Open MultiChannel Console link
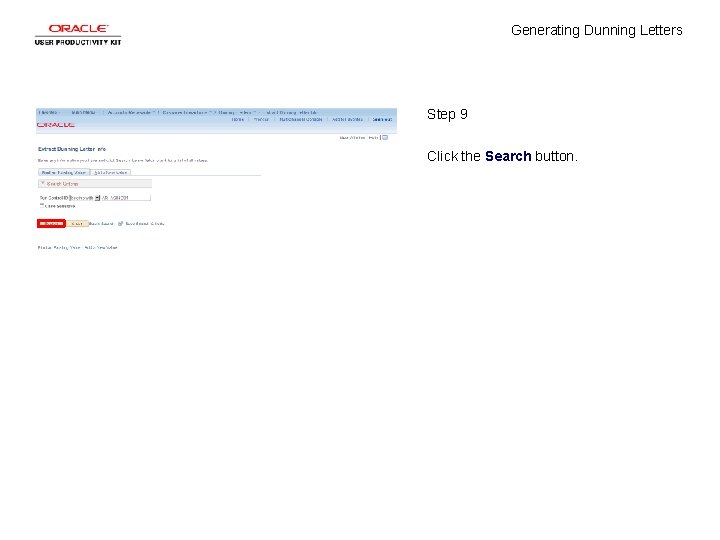The height and width of the screenshot is (540, 720). pyautogui.click(x=301, y=119)
